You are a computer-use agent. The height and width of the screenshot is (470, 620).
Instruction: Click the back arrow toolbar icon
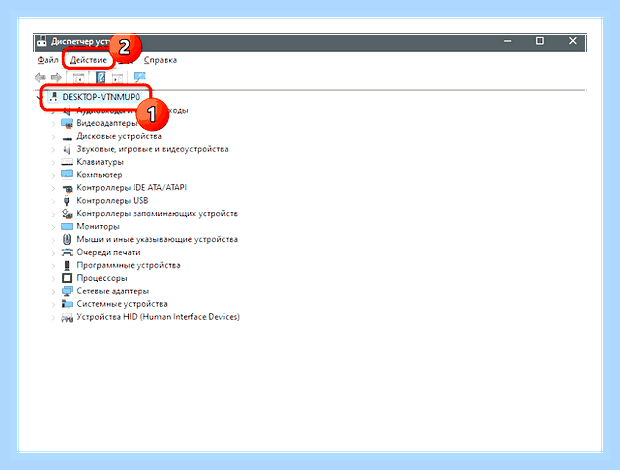point(40,77)
